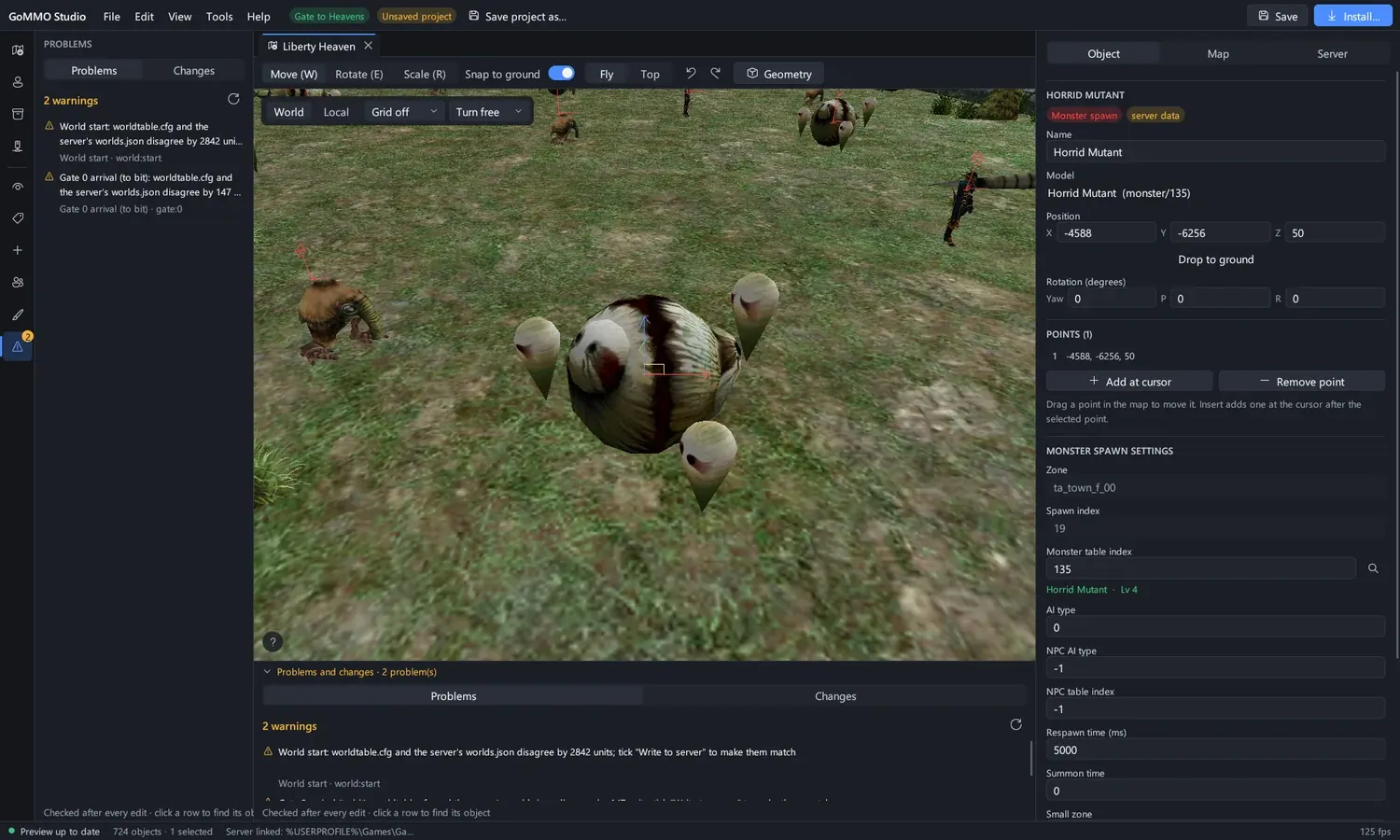The height and width of the screenshot is (840, 1400).
Task: Open the Tools menu
Action: 219,16
